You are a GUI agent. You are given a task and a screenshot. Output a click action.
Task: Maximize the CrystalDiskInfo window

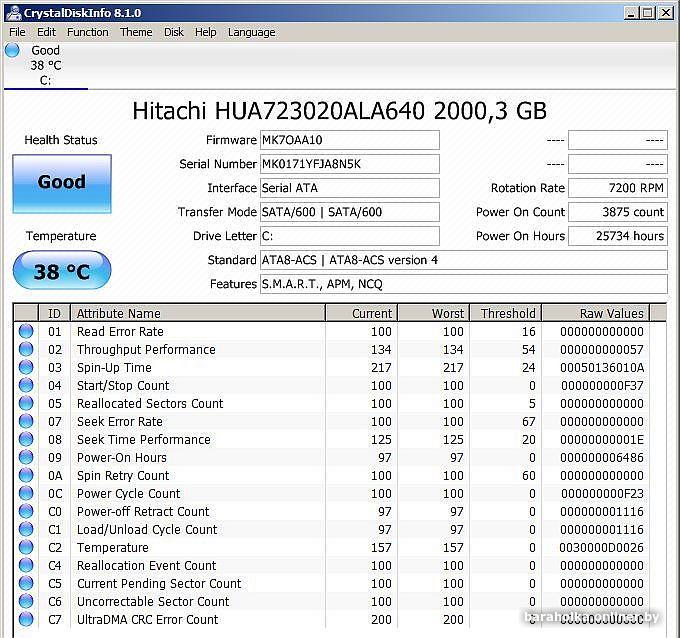click(648, 13)
